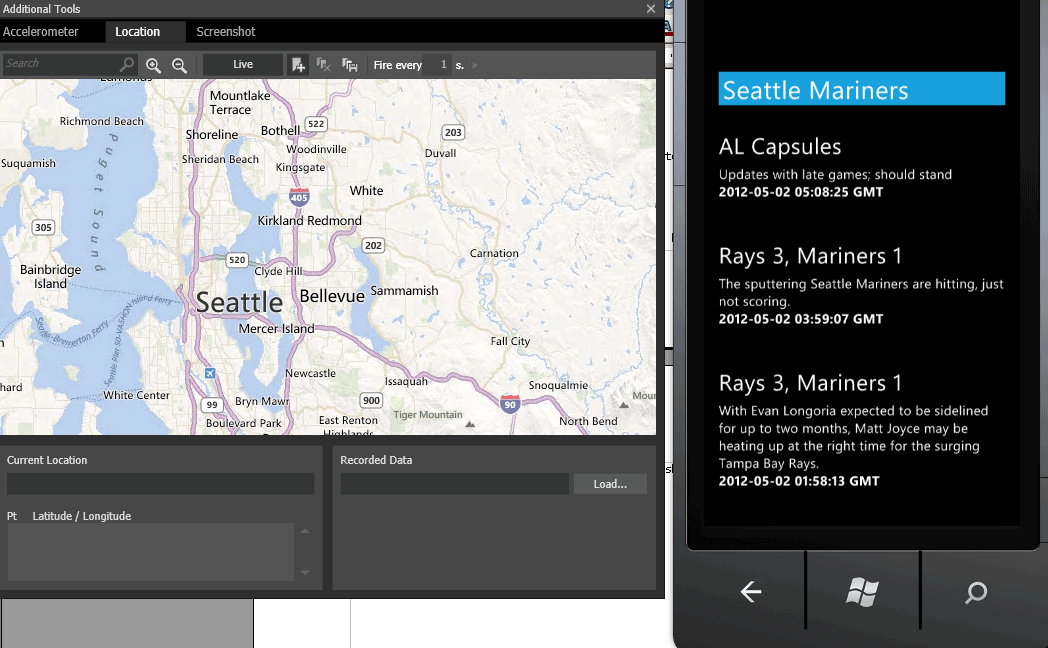Click the route 522 marker on map
The image size is (1048, 648).
click(x=316, y=124)
